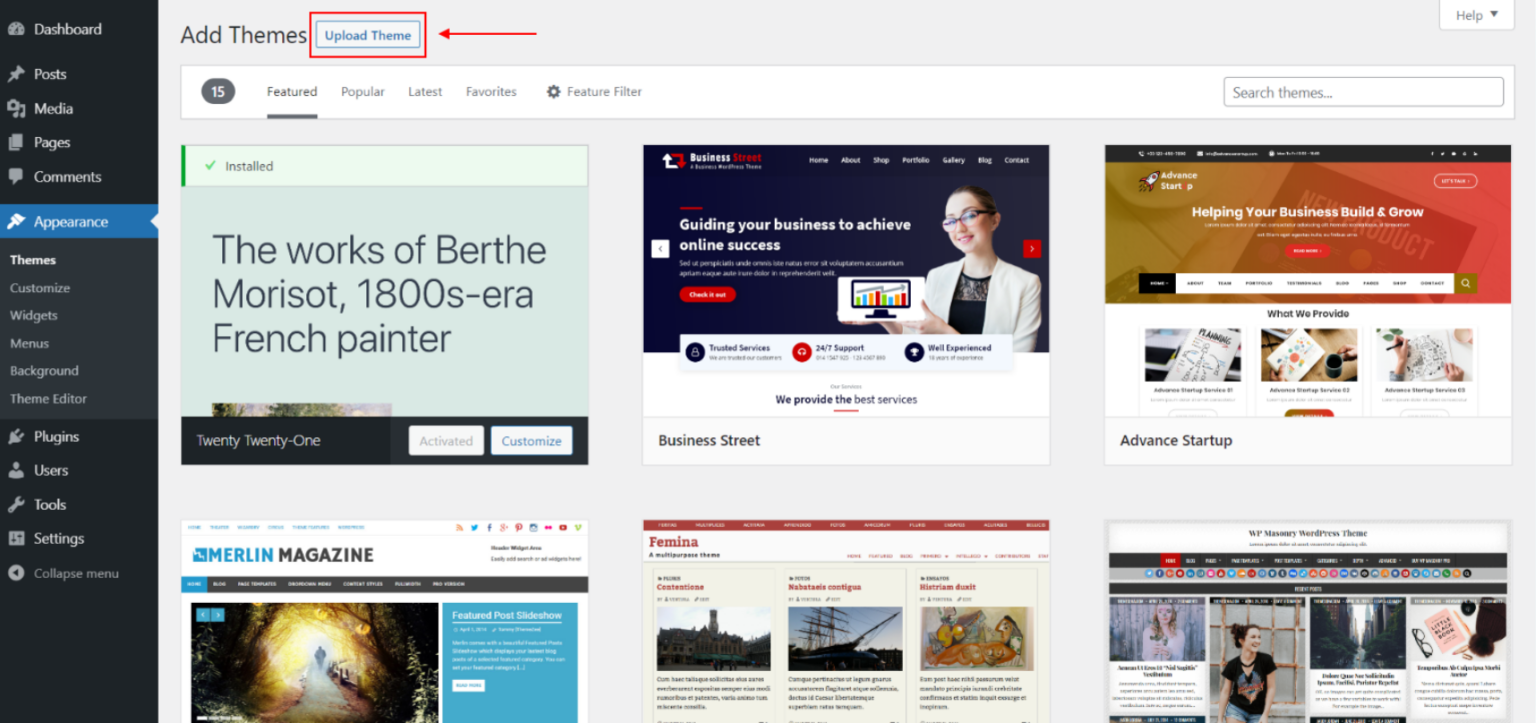Select Latest in the themes filter bar
Image resolution: width=1536 pixels, height=723 pixels.
(424, 91)
